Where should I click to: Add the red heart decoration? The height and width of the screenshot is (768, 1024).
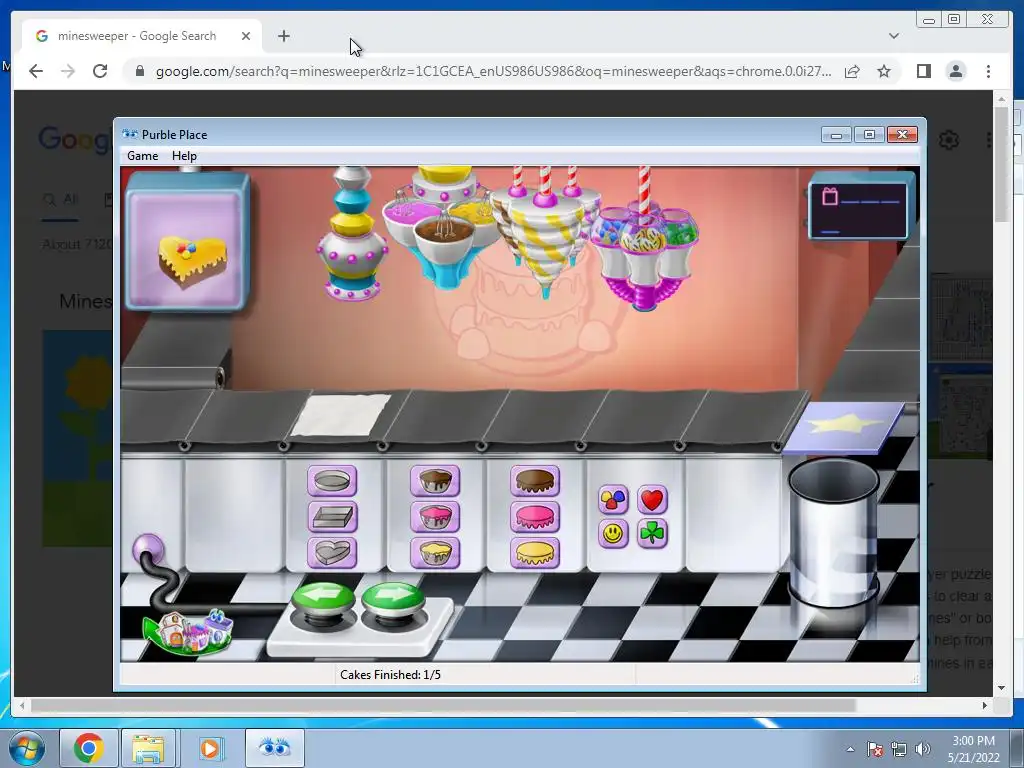click(652, 500)
